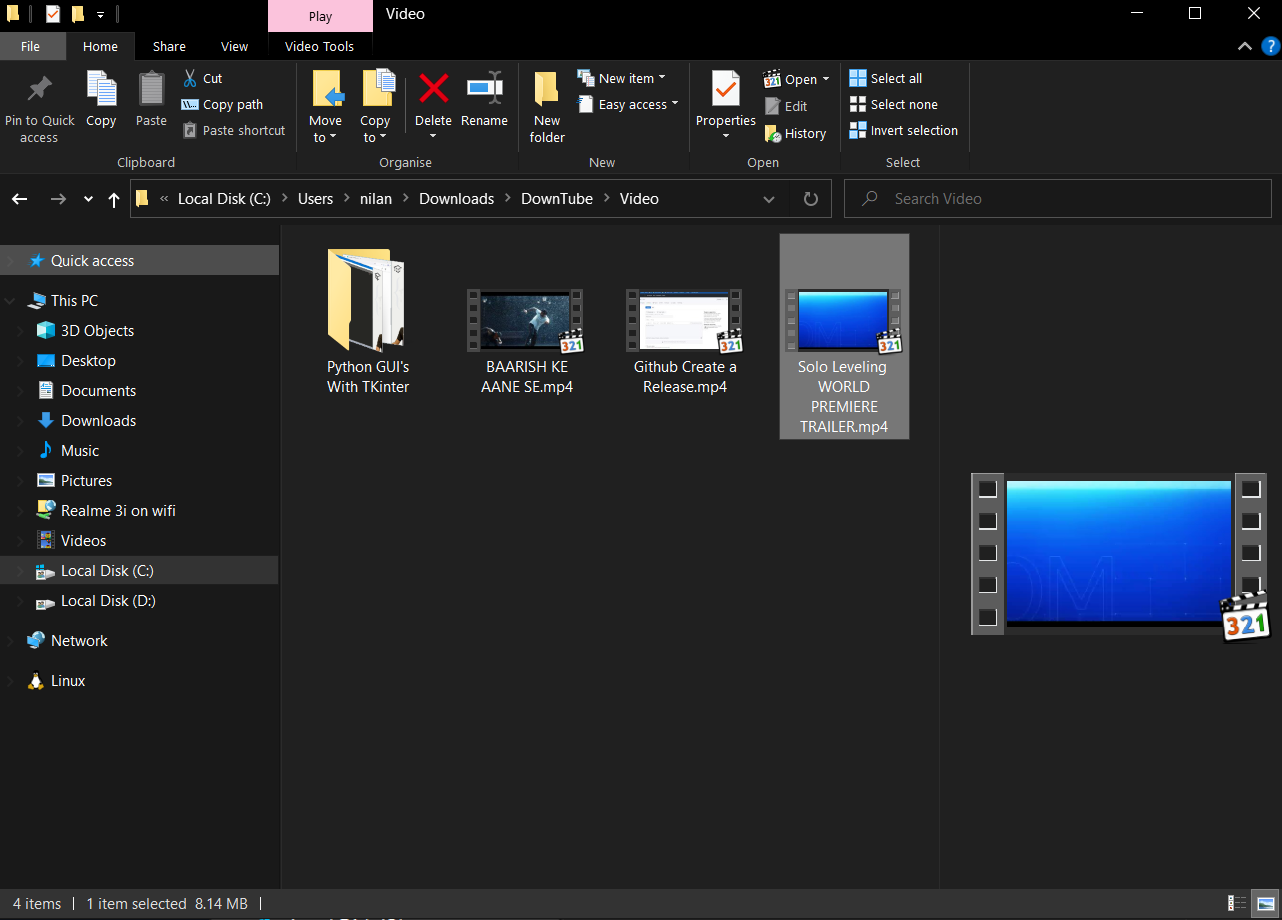Click the Refresh icon in address bar
Screen dimensions: 1282x920
point(810,198)
